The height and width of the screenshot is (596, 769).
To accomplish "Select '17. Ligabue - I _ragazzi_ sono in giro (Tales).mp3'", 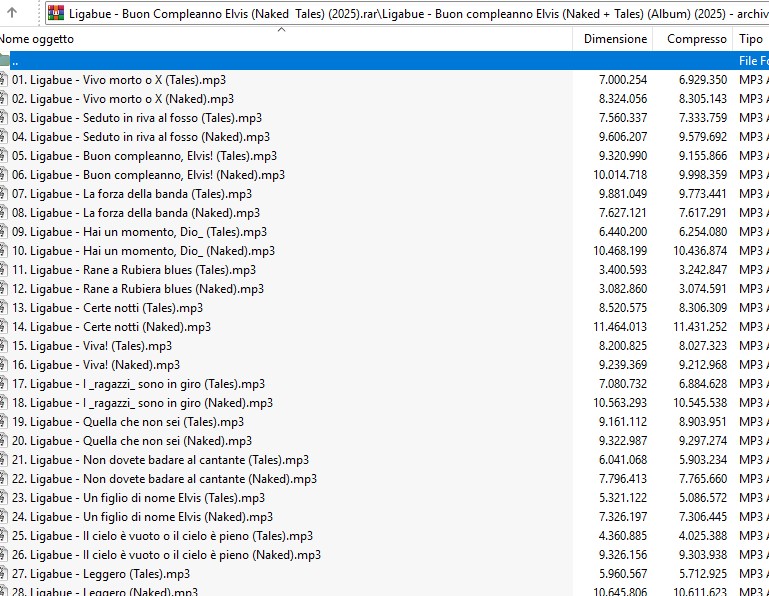I will click(138, 384).
